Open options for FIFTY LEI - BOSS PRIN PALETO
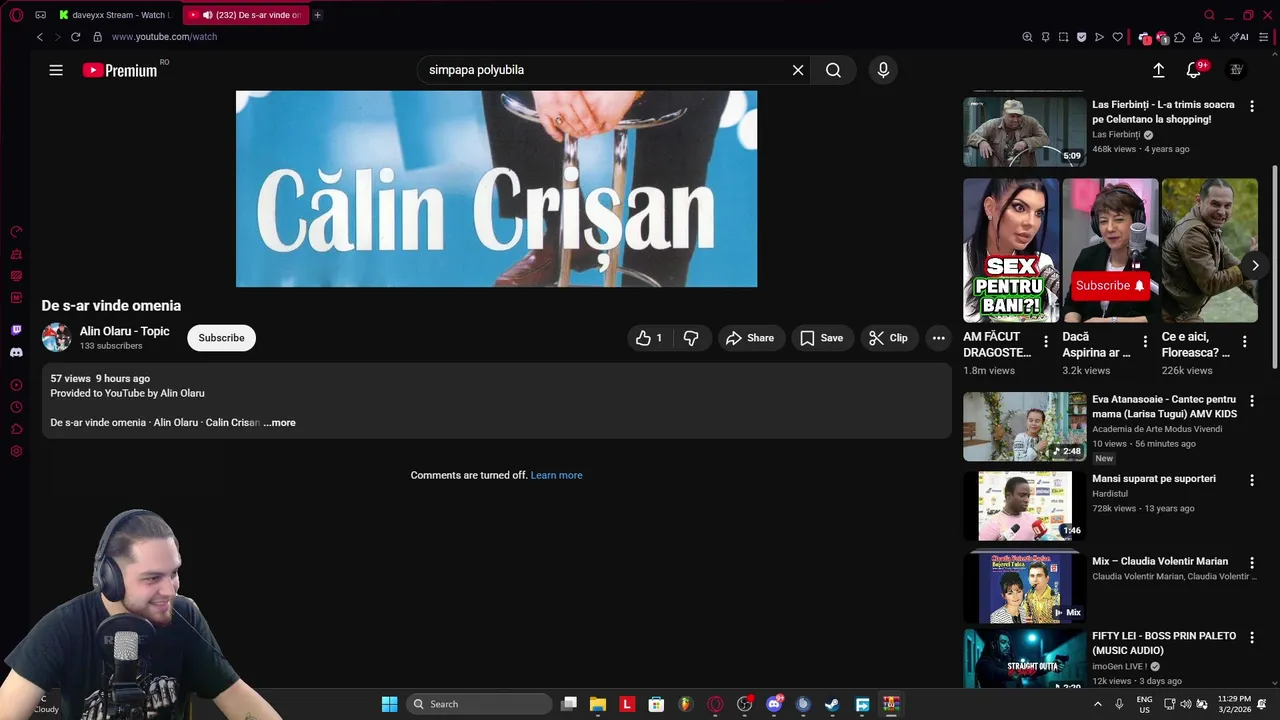Screen dimensions: 1280x720 [x=1251, y=637]
